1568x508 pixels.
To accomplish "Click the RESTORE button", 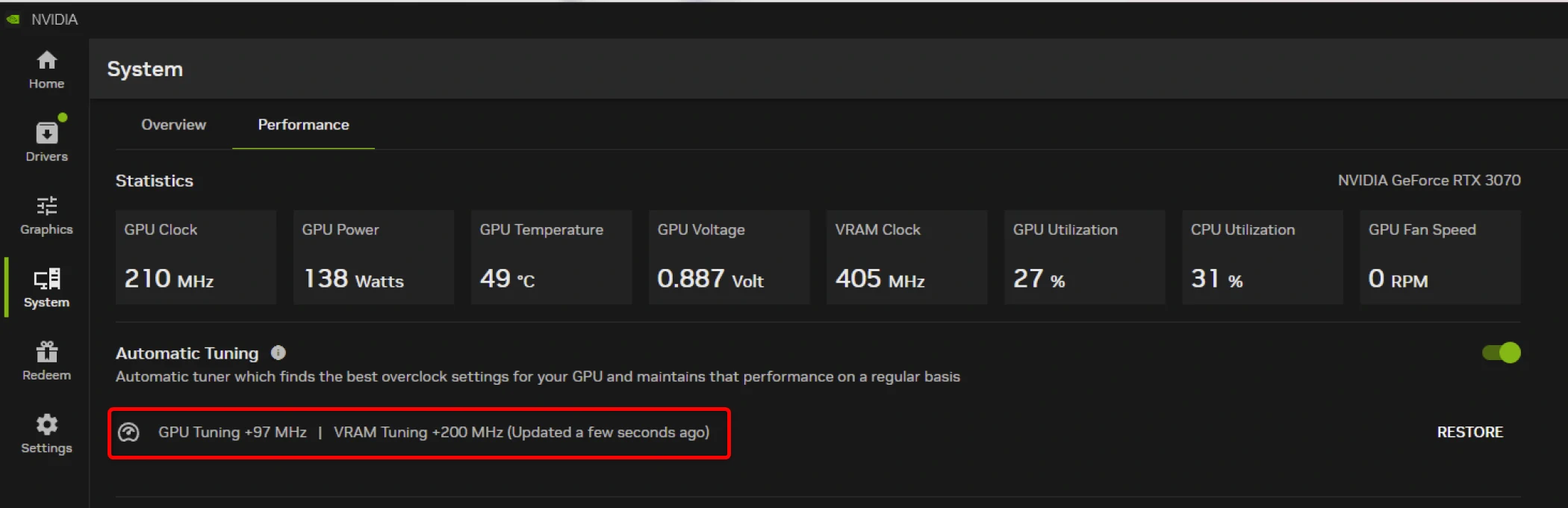I will (1469, 432).
